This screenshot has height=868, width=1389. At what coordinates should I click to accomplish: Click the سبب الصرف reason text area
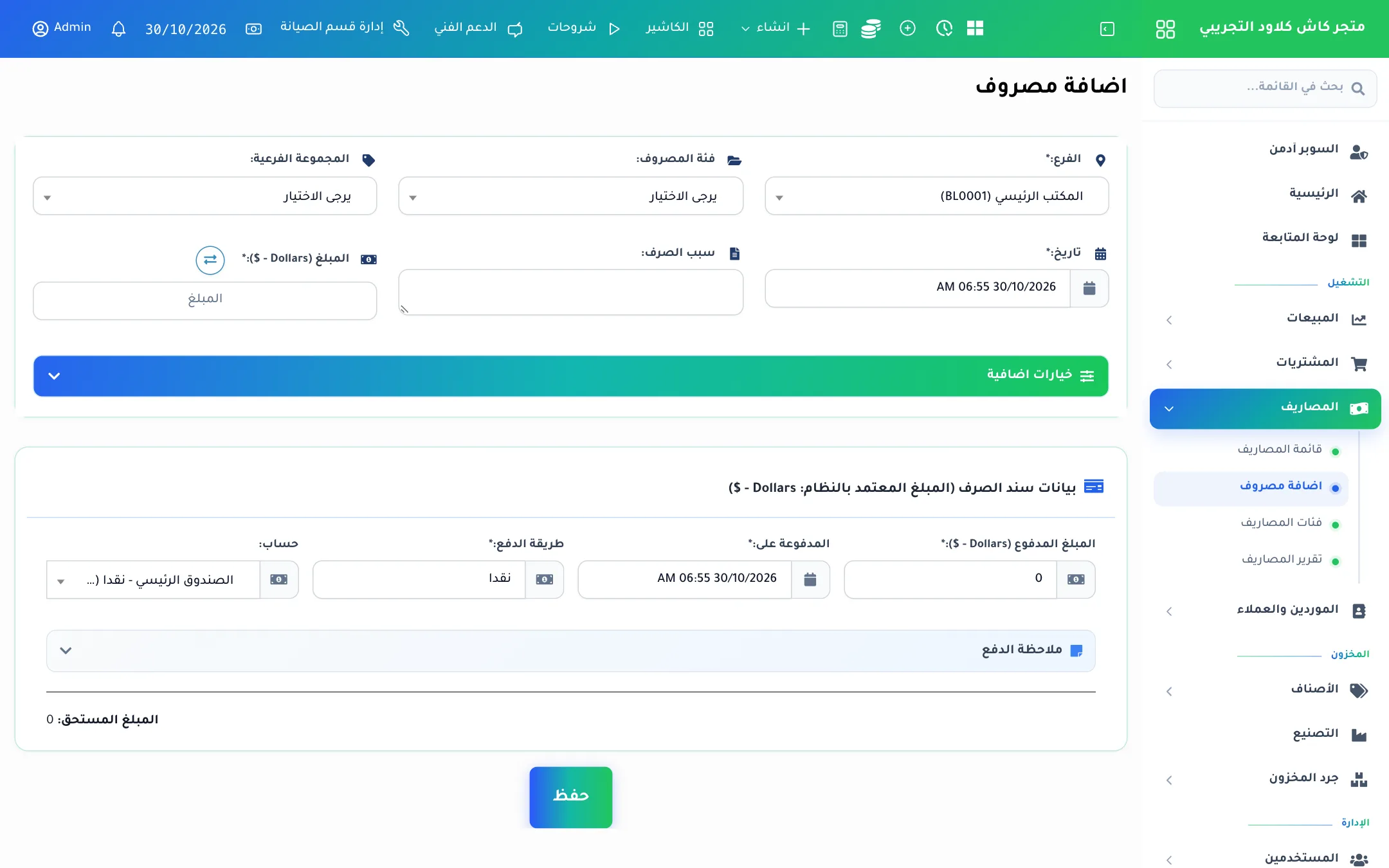click(x=571, y=292)
